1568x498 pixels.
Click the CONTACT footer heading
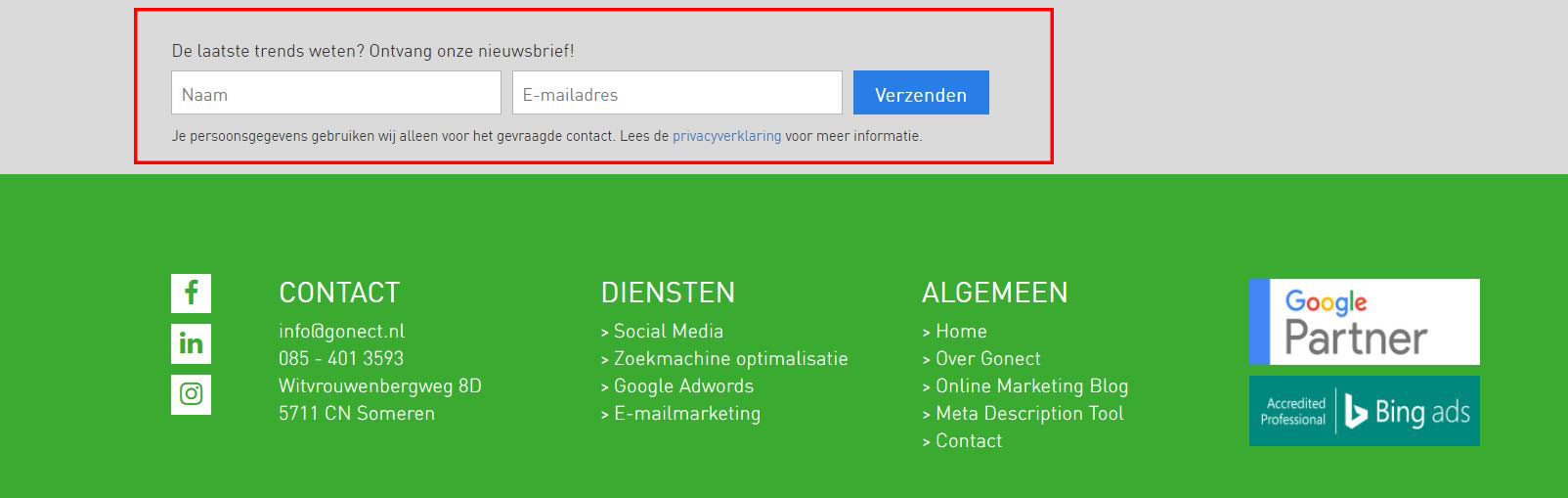[x=339, y=293]
